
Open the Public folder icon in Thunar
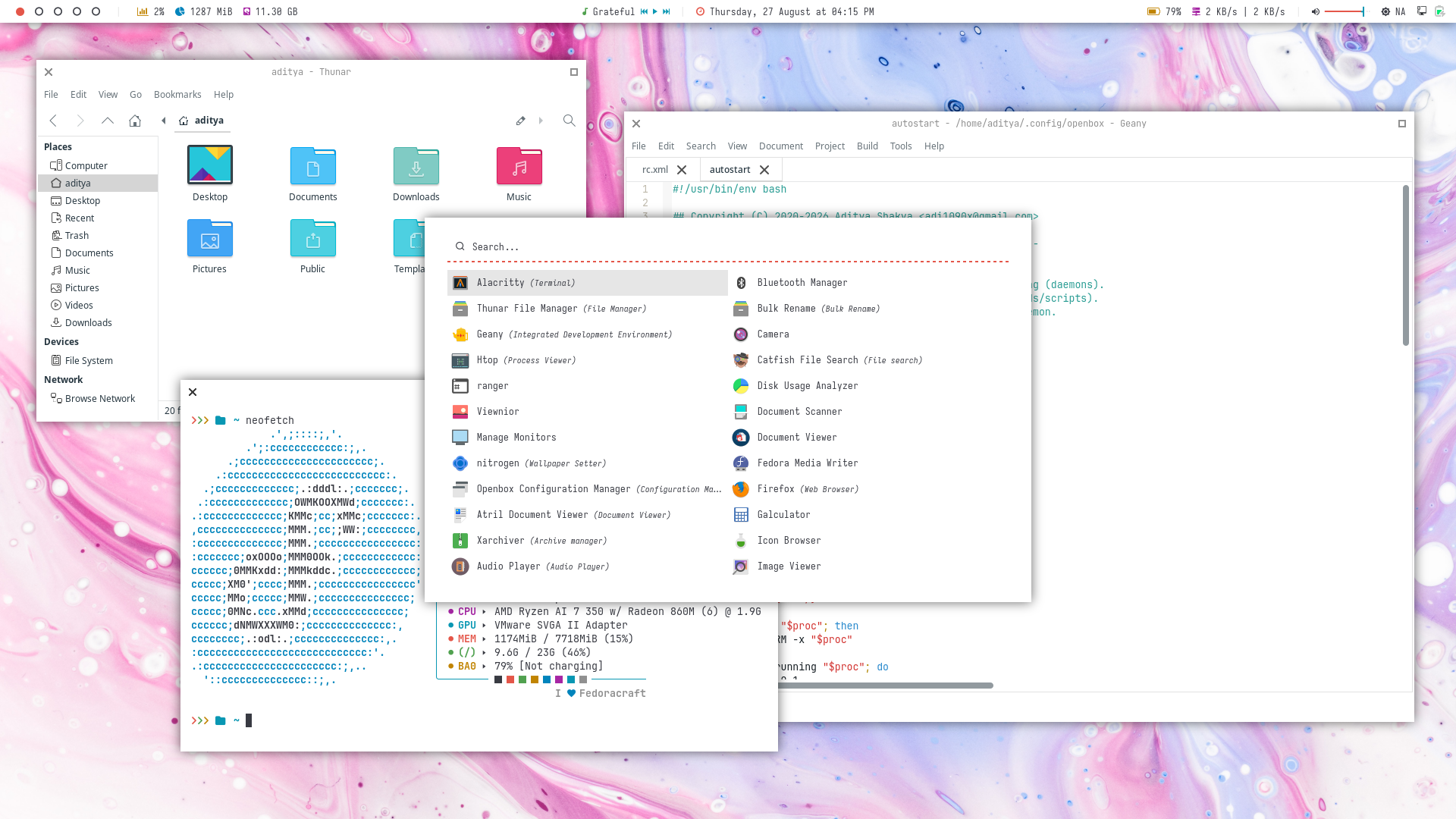click(313, 237)
